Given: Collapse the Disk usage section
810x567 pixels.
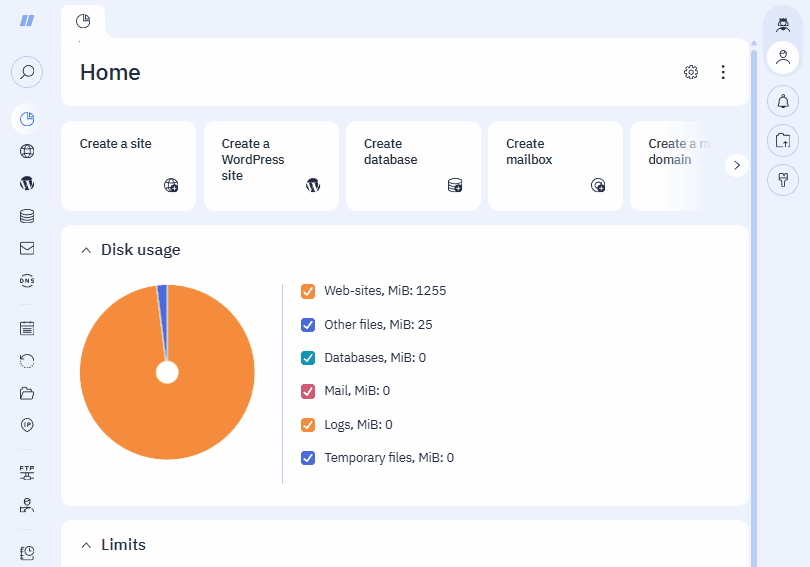Looking at the screenshot, I should tap(86, 250).
